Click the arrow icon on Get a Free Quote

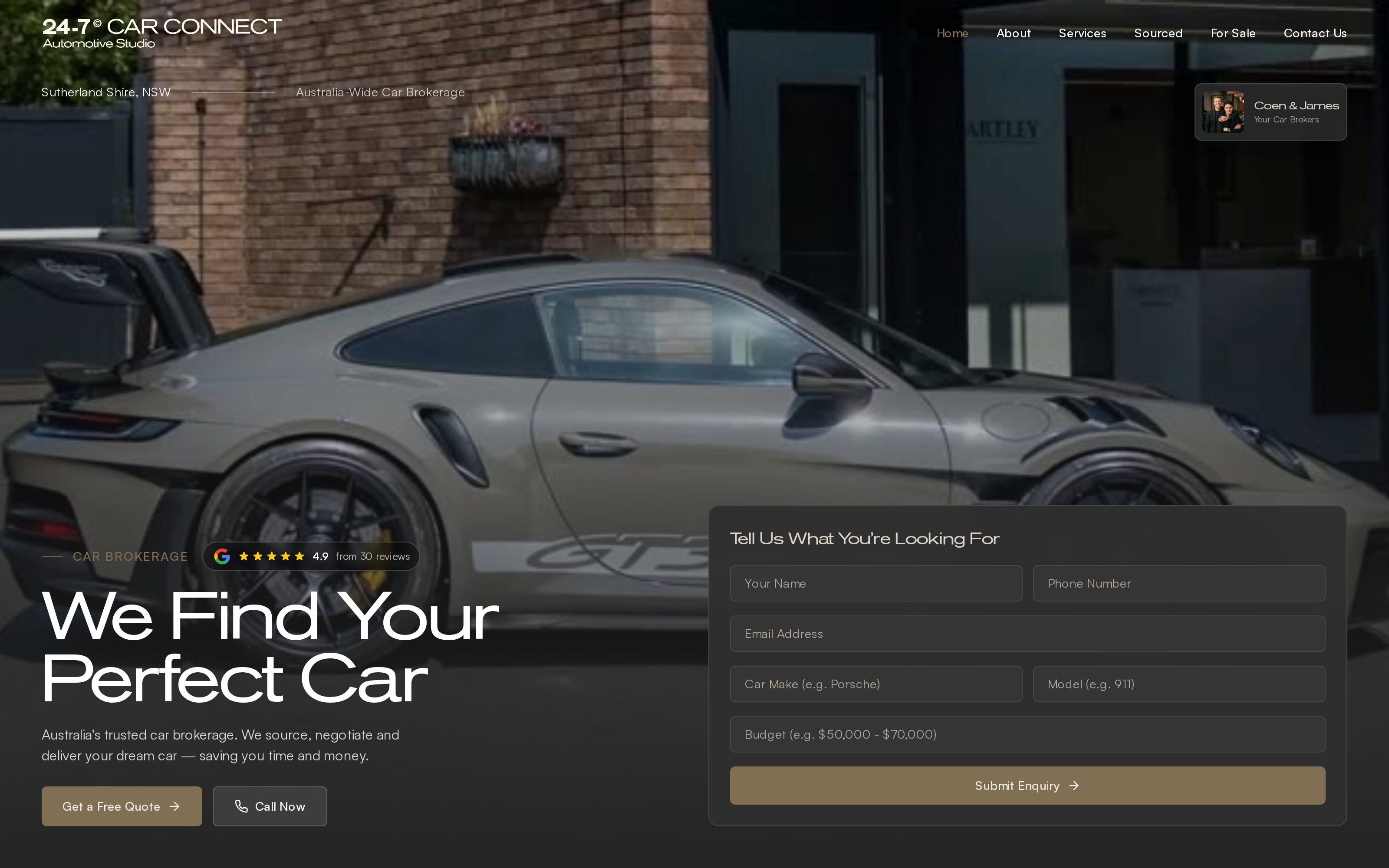pos(174,806)
